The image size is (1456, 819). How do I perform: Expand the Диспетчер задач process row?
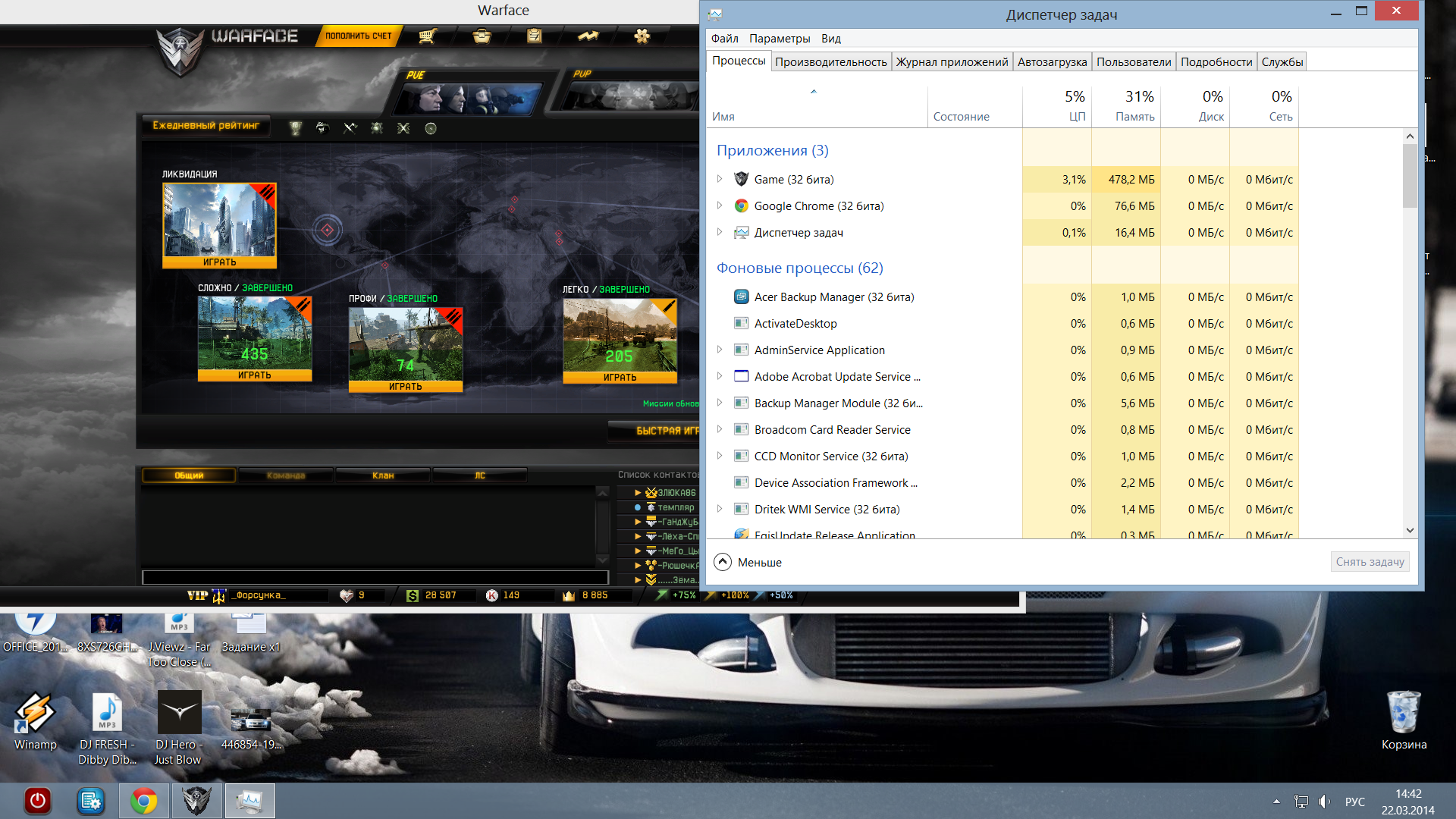[720, 232]
